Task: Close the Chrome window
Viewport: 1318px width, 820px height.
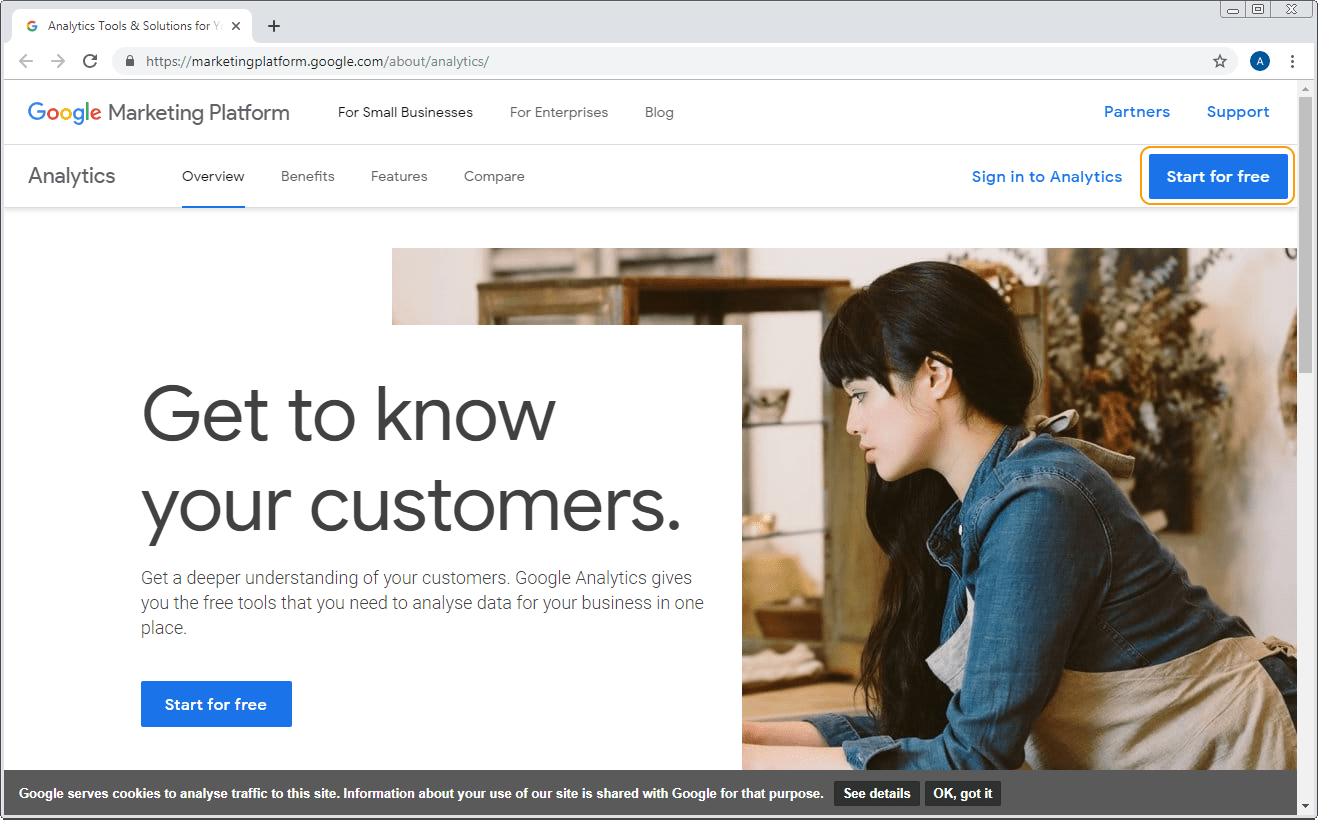Action: coord(1291,9)
